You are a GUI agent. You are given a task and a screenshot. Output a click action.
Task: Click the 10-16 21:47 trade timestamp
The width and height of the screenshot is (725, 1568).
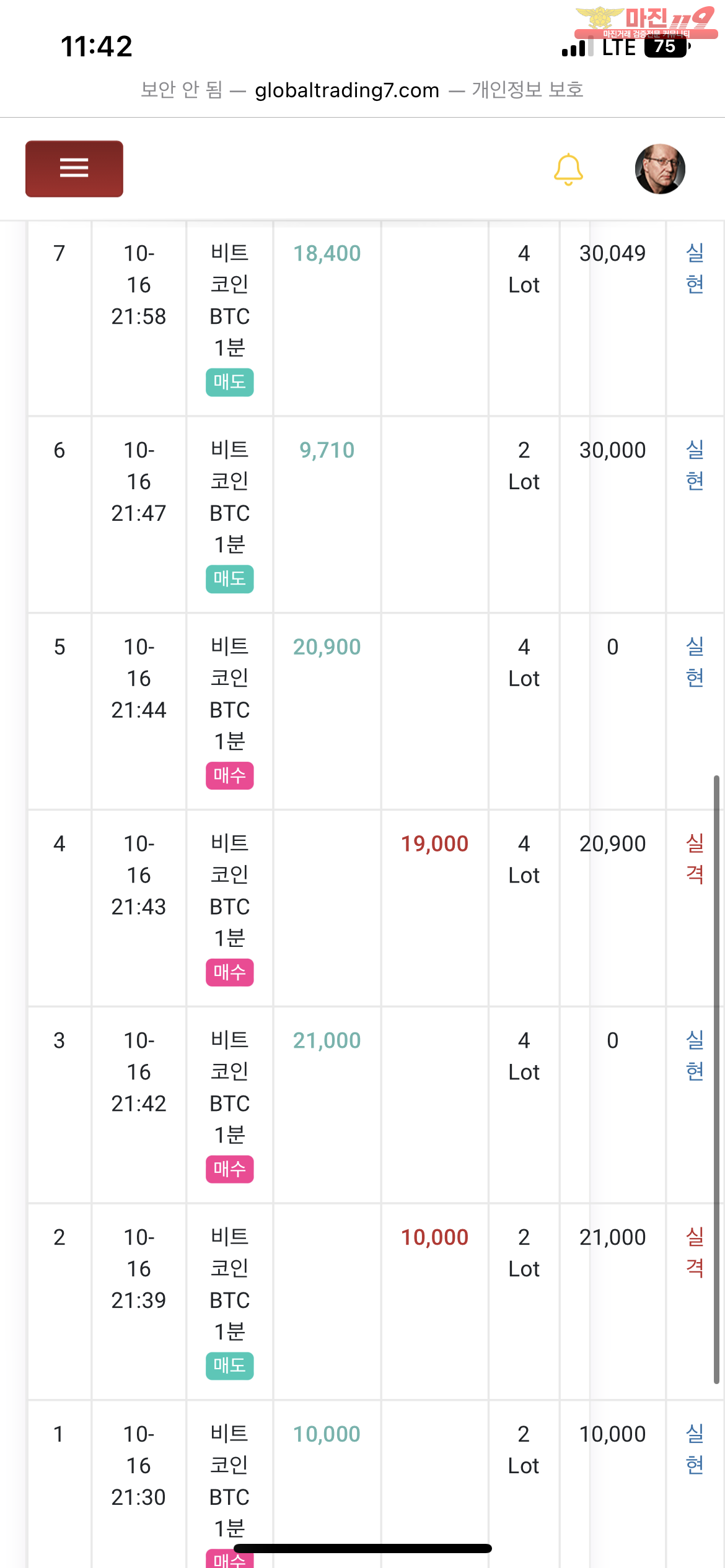pos(139,481)
